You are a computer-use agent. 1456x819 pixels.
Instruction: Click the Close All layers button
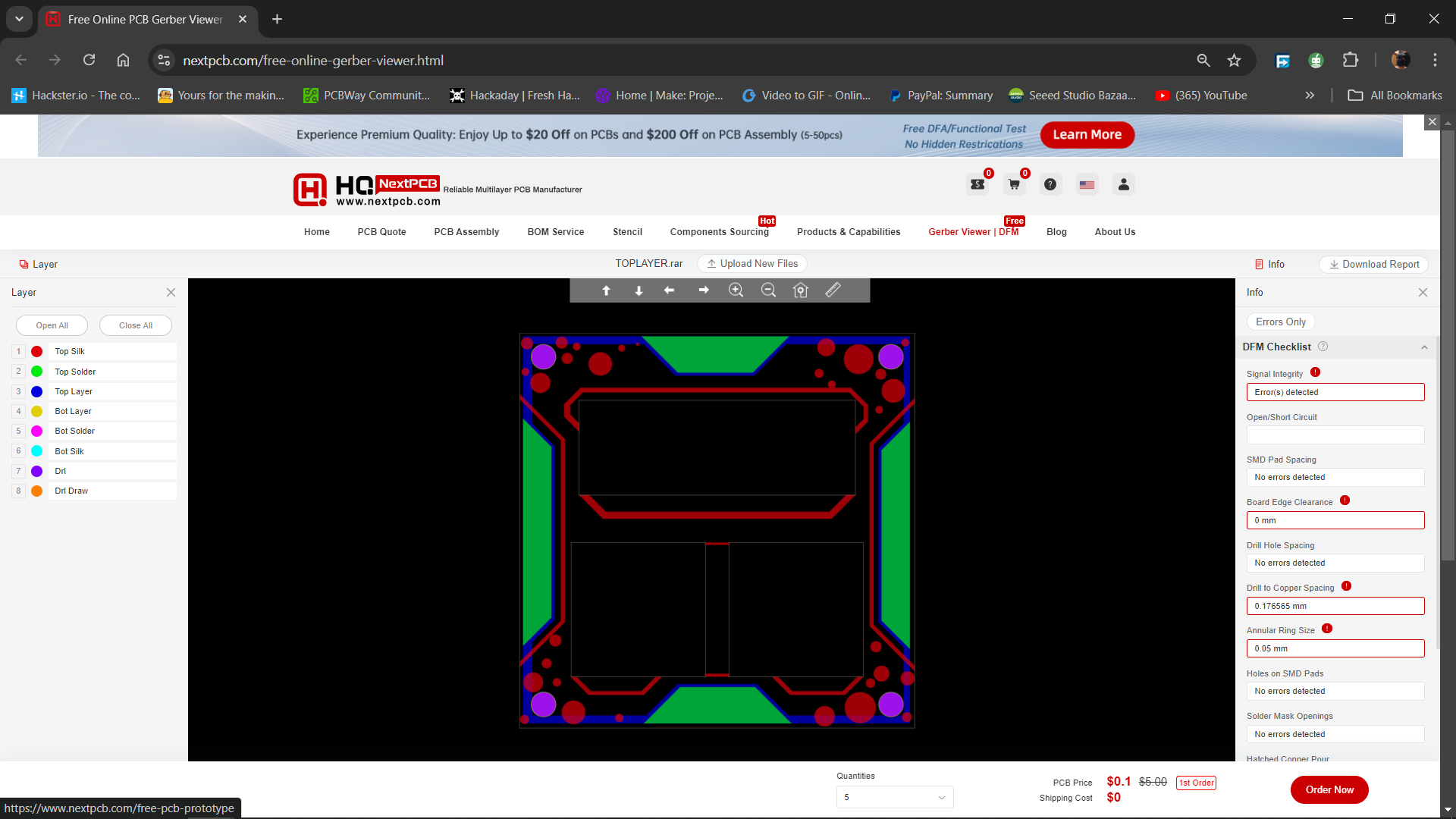click(136, 325)
